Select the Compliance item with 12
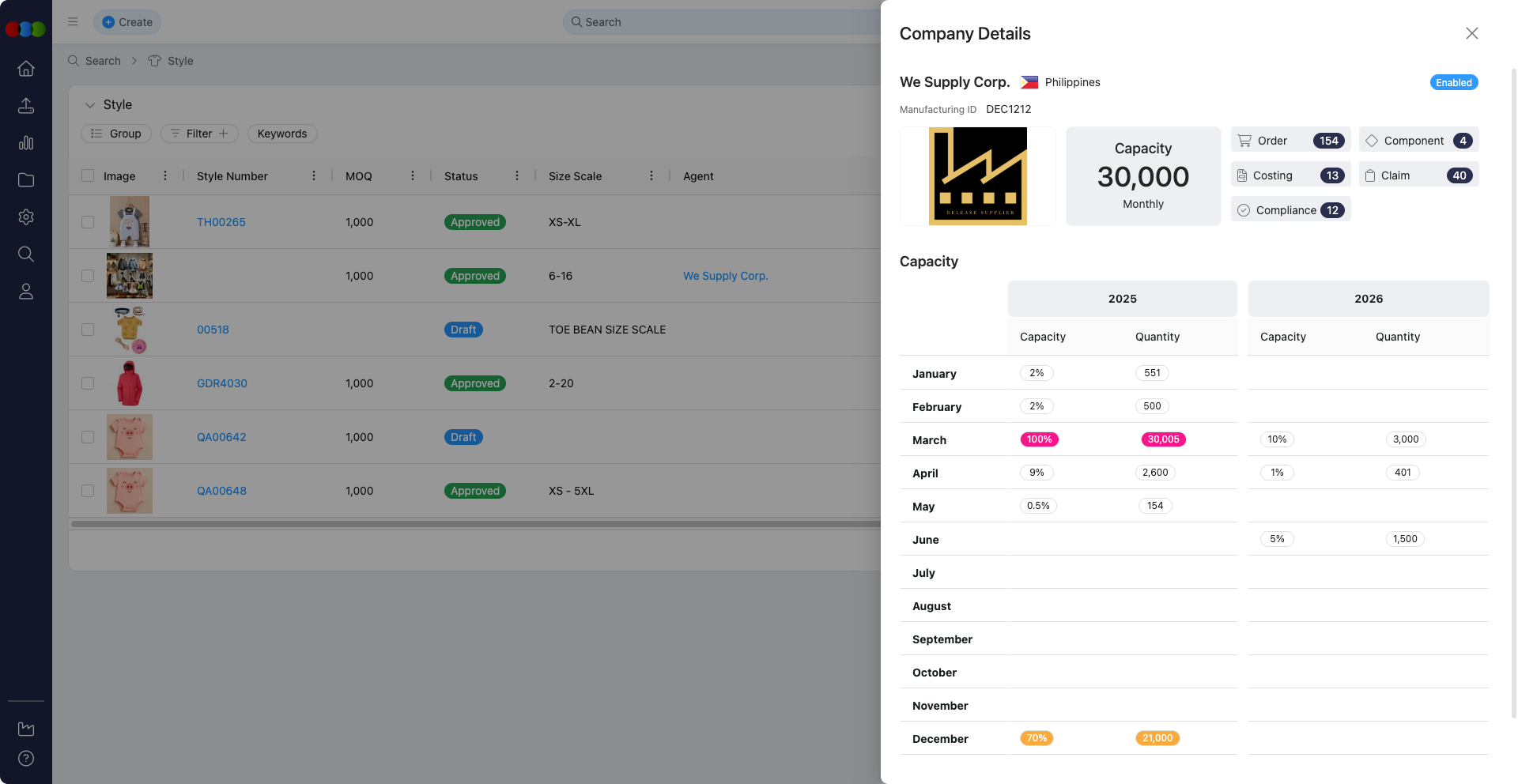The image size is (1518, 784). point(1290,210)
